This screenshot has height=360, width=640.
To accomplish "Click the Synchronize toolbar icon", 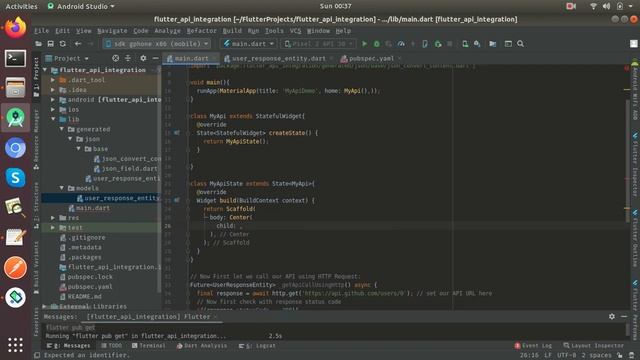I will pyautogui.click(x=62, y=44).
